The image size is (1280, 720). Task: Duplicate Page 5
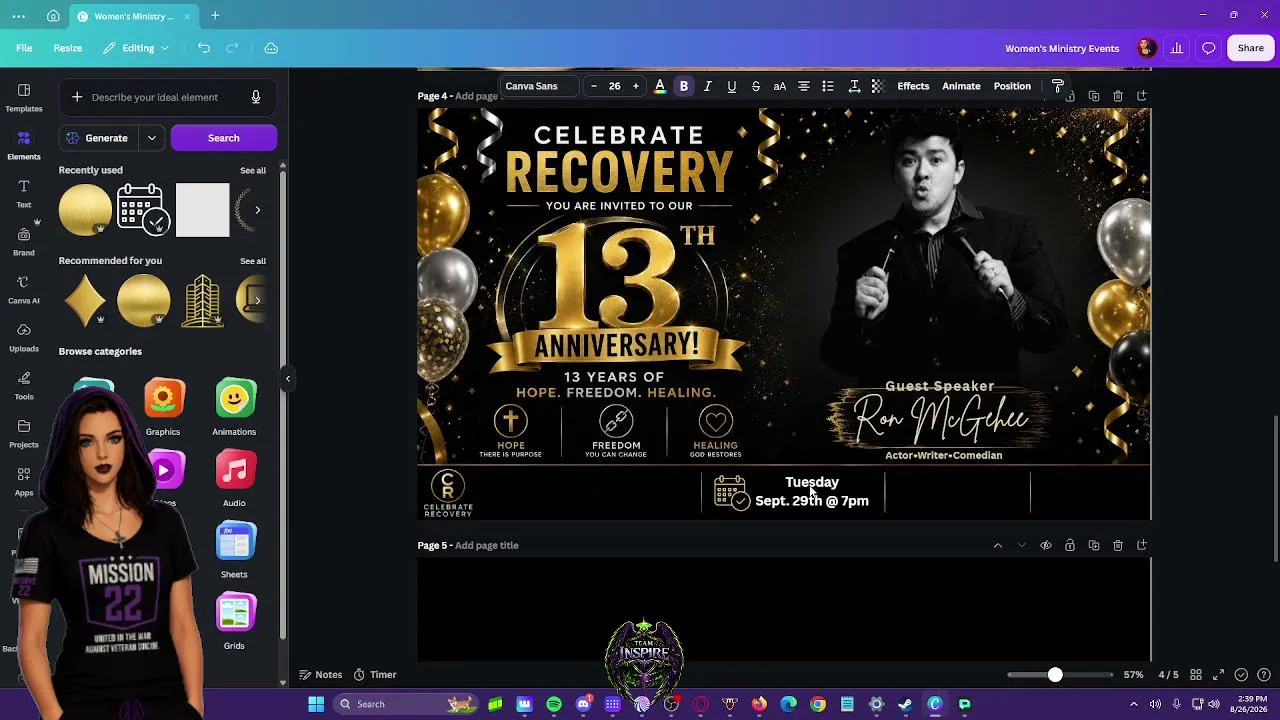[x=1094, y=545]
